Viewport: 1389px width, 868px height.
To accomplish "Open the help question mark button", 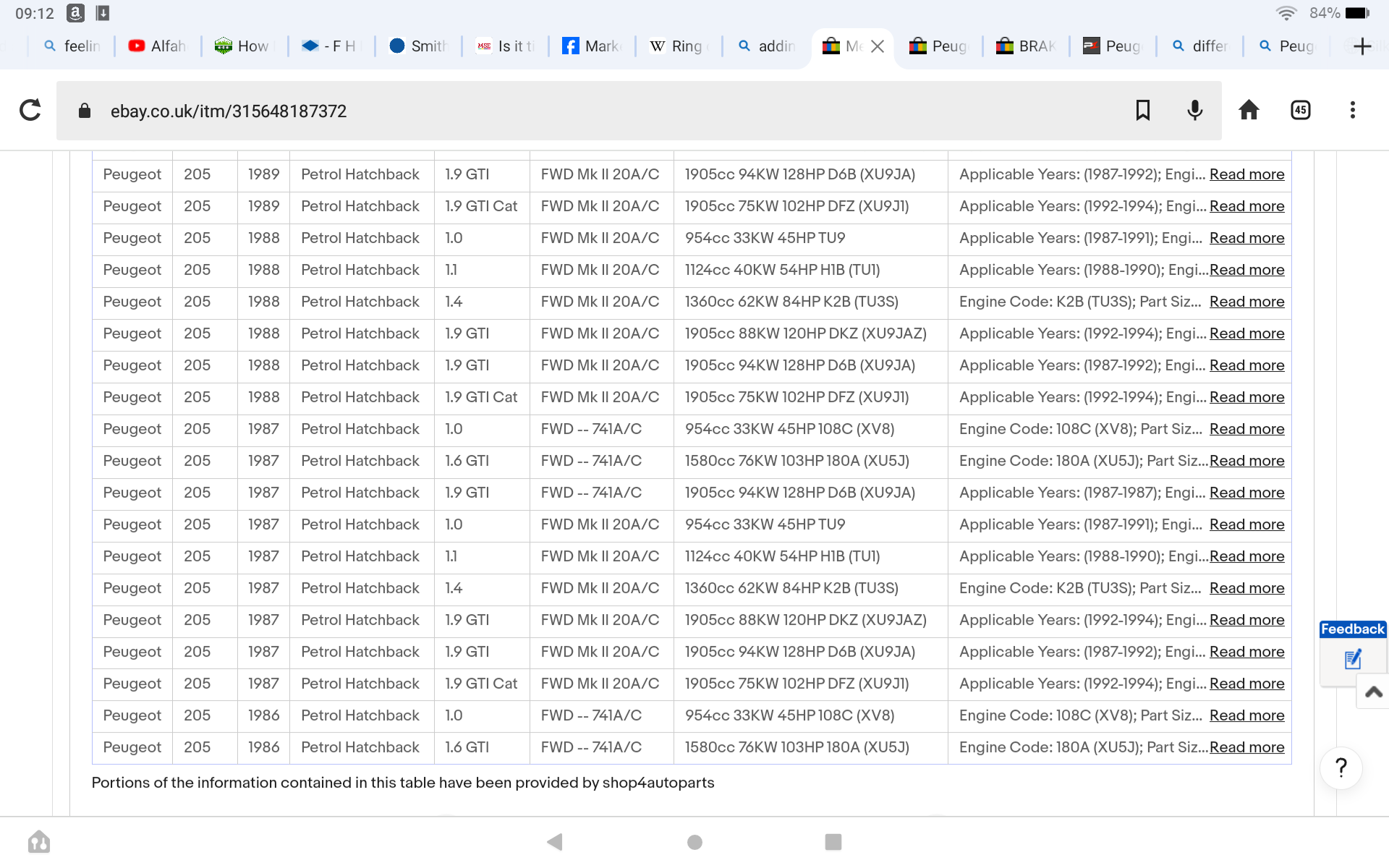I will point(1341,767).
